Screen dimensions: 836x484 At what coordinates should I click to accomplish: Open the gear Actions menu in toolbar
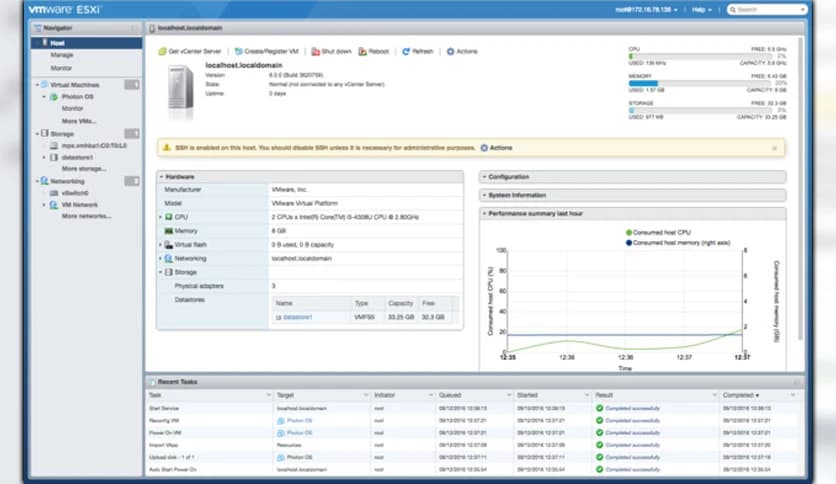click(450, 51)
